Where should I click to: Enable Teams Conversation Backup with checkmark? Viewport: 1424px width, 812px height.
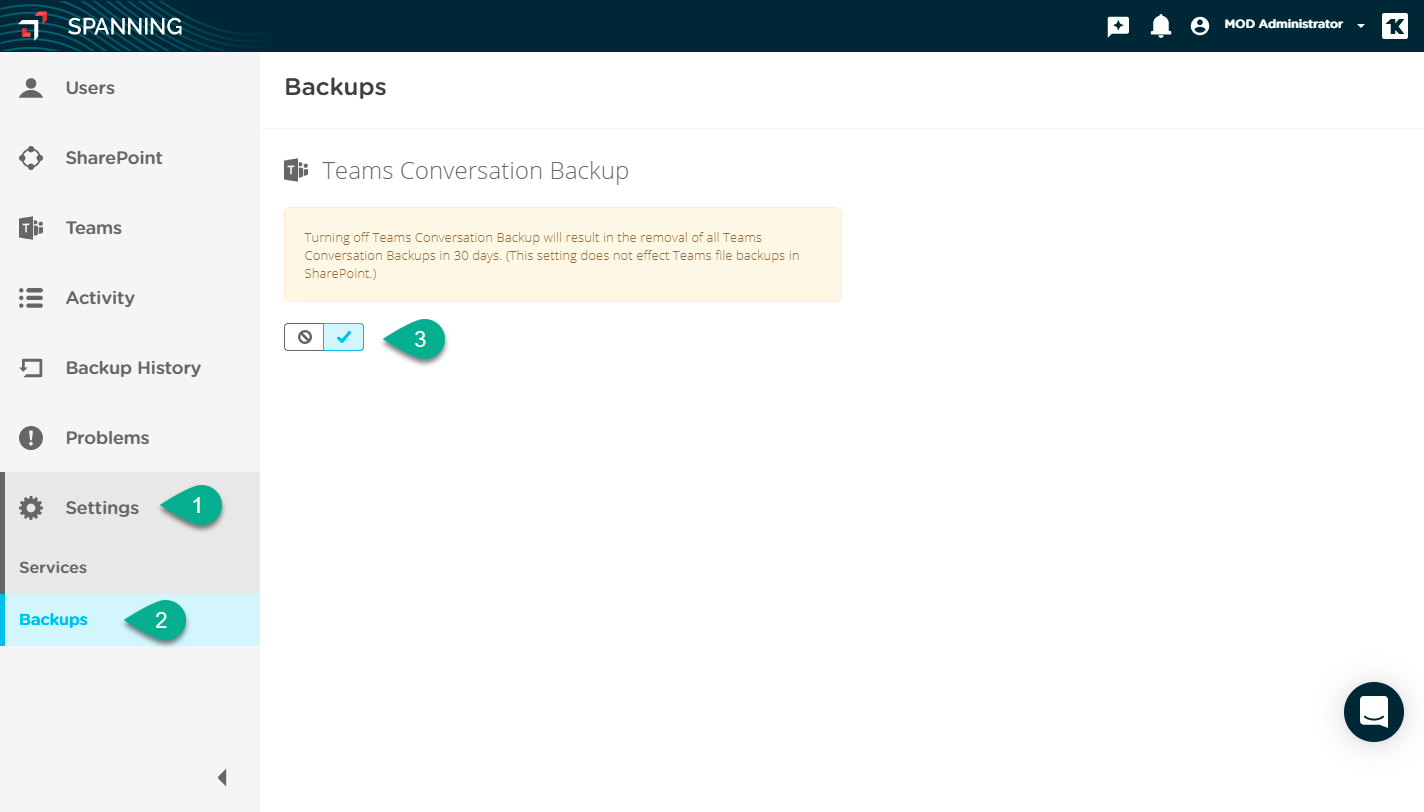(344, 337)
